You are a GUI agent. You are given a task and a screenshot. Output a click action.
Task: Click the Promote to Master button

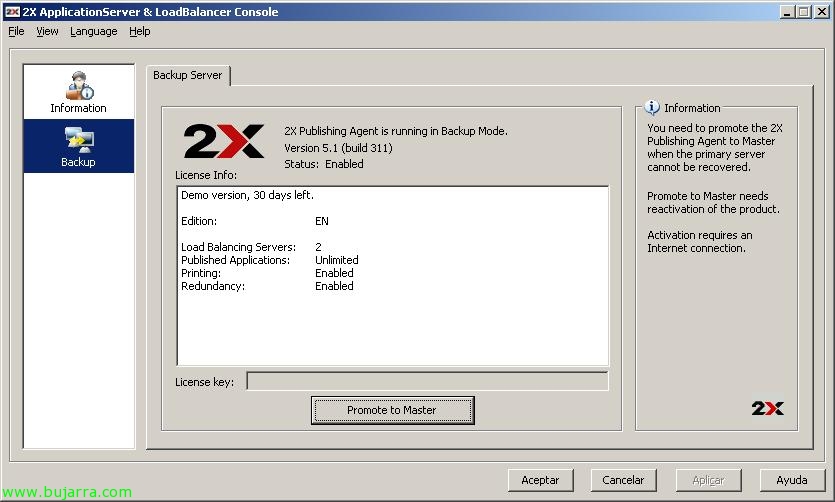[x=392, y=410]
